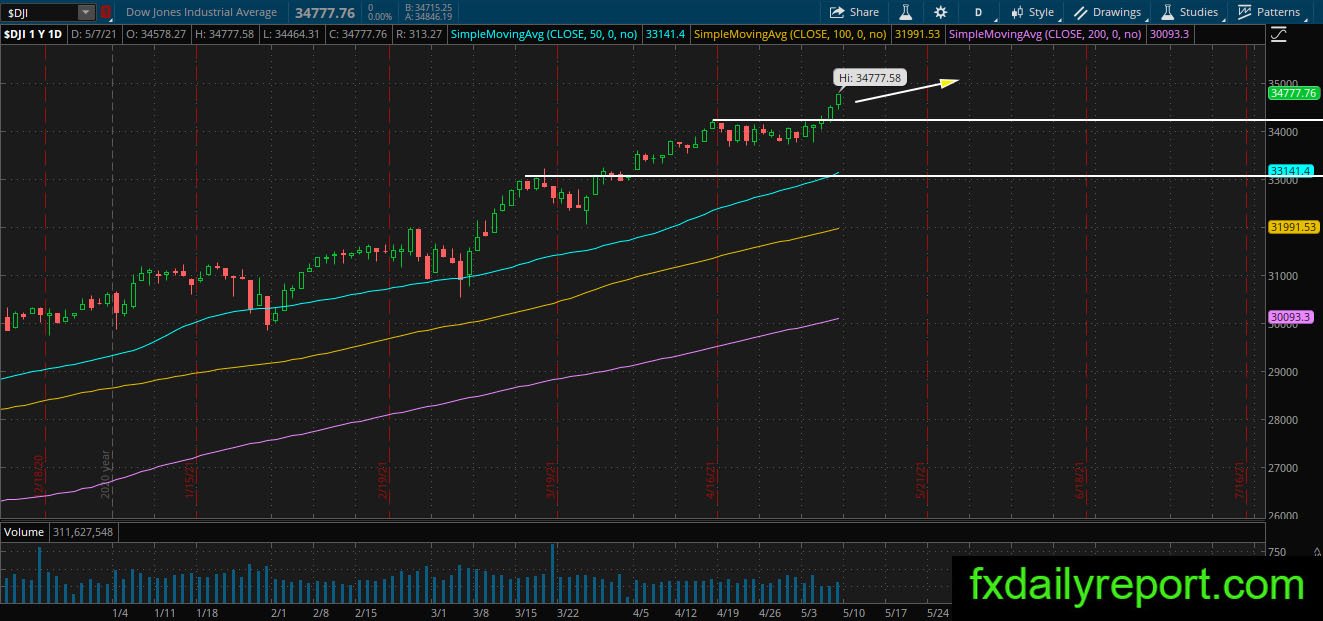The height and width of the screenshot is (621, 1323).
Task: Click the 5/21/21 expiration date marker
Action: click(921, 481)
